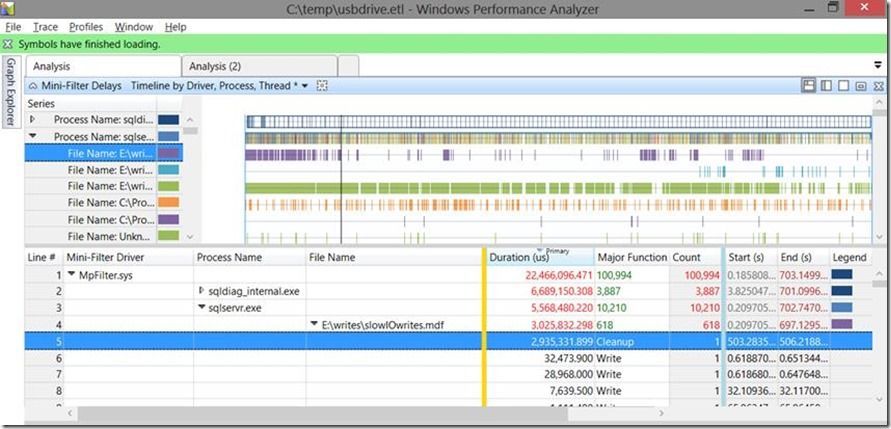
Task: Collapse the sqlservr.exe row
Action: pos(201,307)
